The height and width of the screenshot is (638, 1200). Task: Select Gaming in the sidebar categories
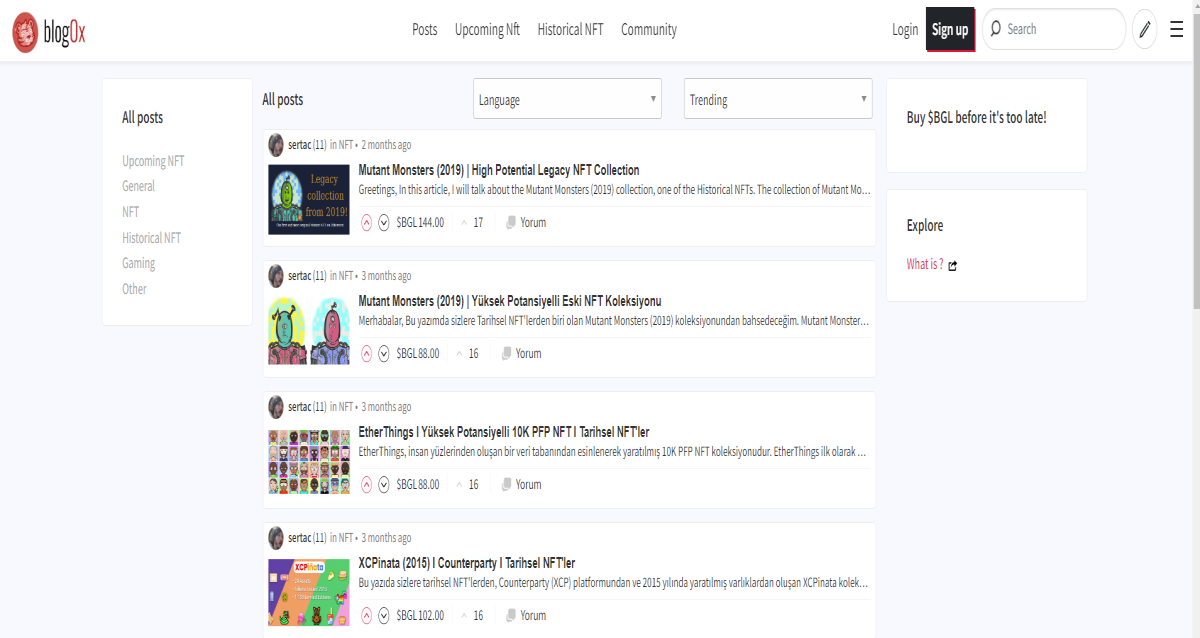pos(139,263)
